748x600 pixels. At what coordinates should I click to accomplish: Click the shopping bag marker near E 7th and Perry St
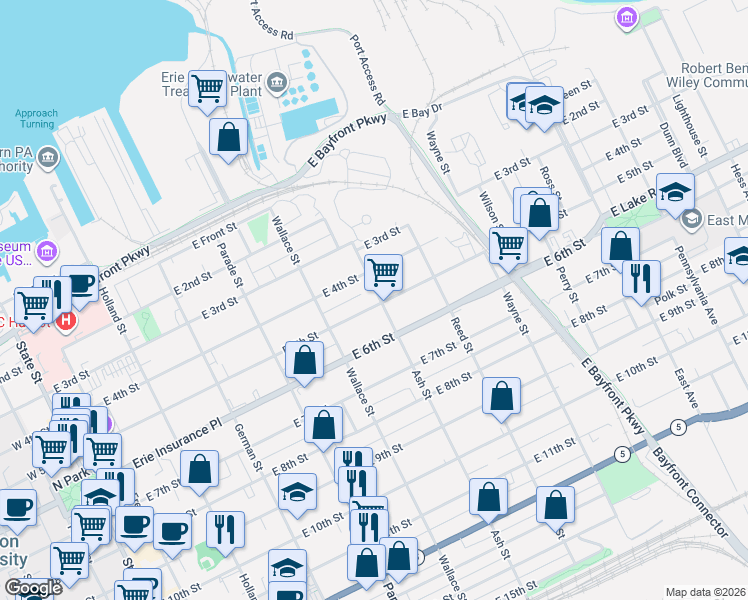point(620,247)
